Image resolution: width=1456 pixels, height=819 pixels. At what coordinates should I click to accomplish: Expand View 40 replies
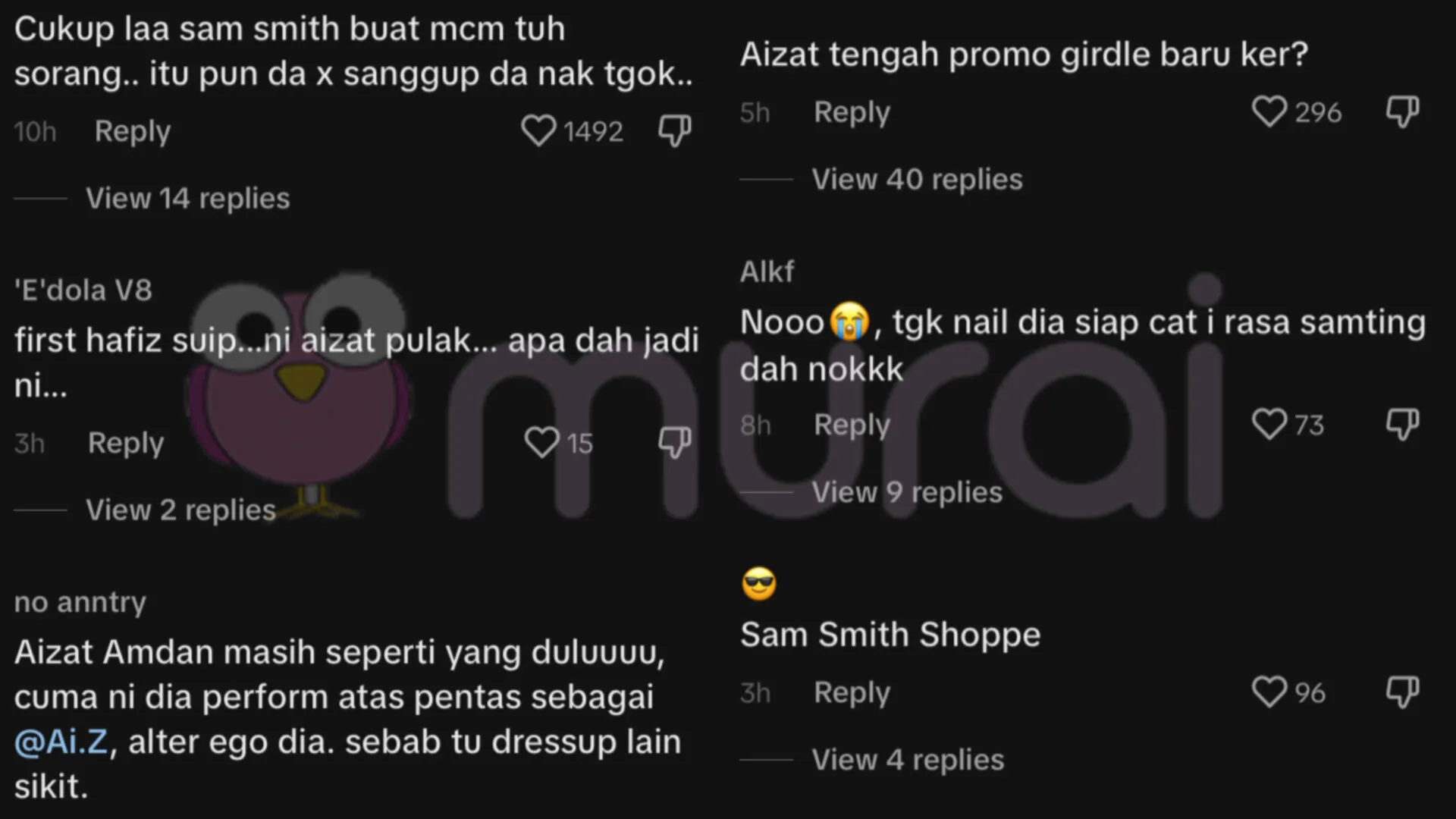tap(917, 180)
